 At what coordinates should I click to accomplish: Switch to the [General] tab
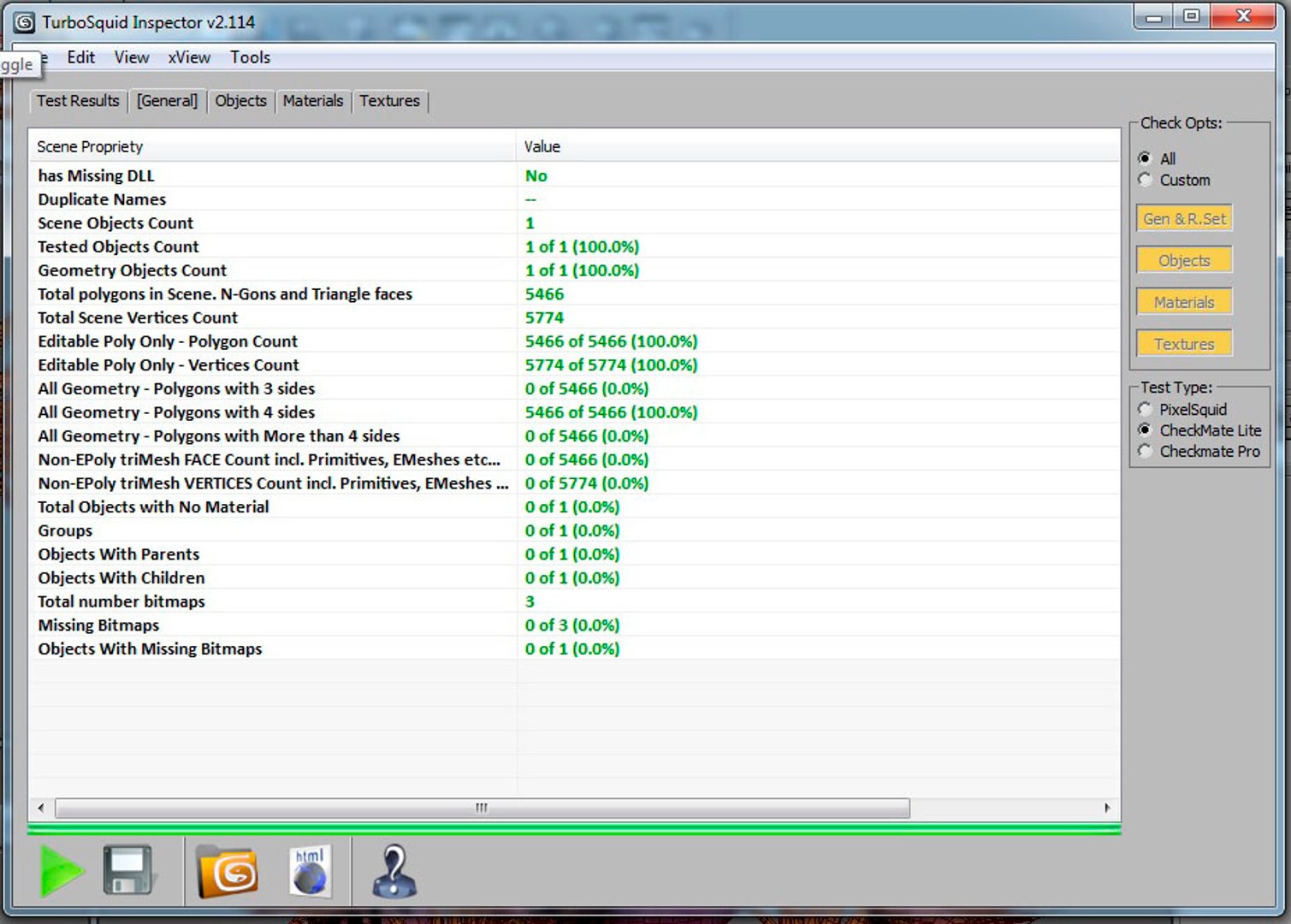[168, 101]
